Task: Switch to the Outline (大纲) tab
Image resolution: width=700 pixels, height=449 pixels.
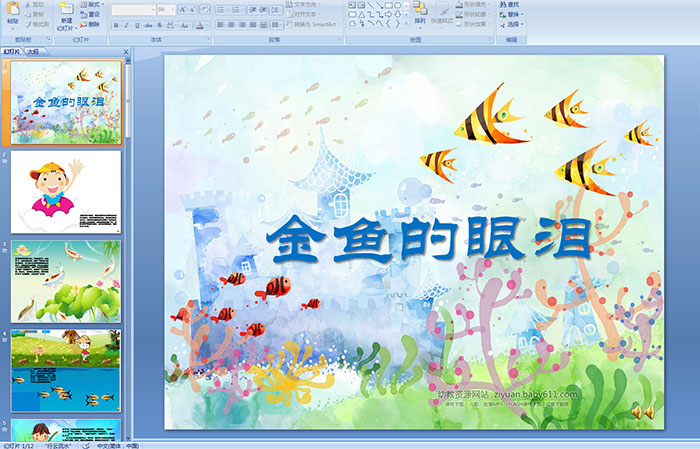Action: [x=32, y=50]
